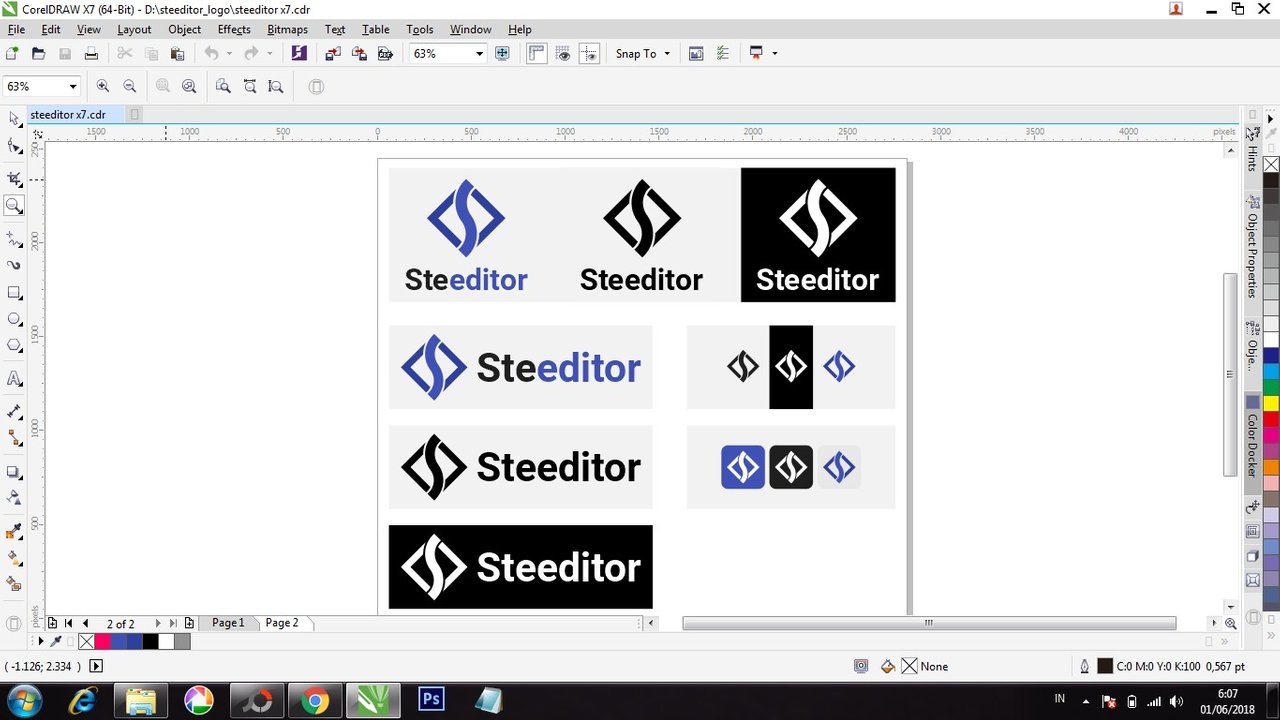1280x720 pixels.
Task: Open the Object Properties docker tab
Action: tap(1252, 256)
